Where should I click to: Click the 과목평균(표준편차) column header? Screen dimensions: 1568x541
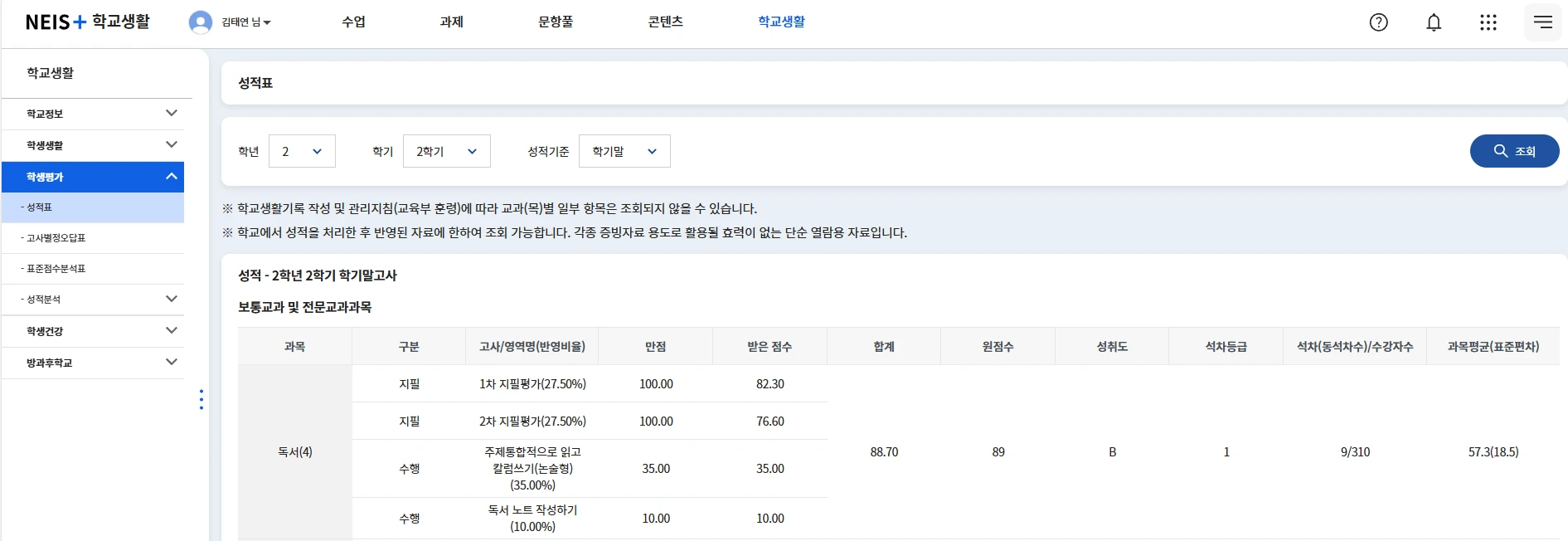pyautogui.click(x=1493, y=347)
